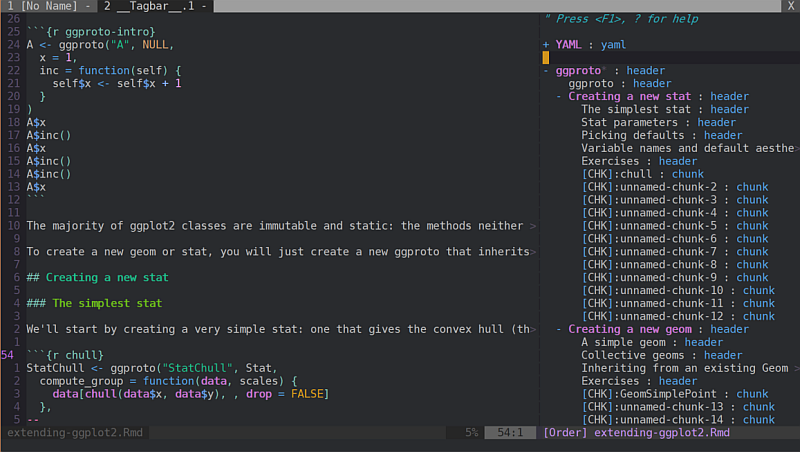
Task: Click the 'A <- ggproto("A", NULL,' line
Action: coord(101,45)
